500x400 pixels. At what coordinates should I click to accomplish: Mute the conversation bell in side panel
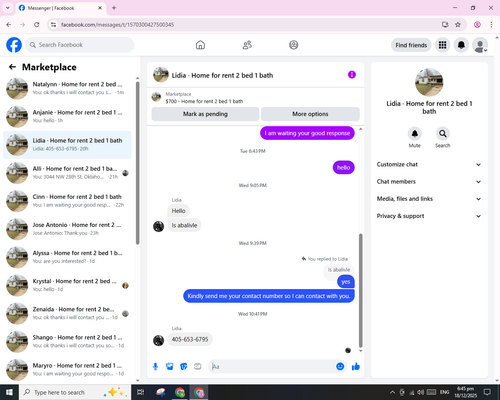(415, 134)
